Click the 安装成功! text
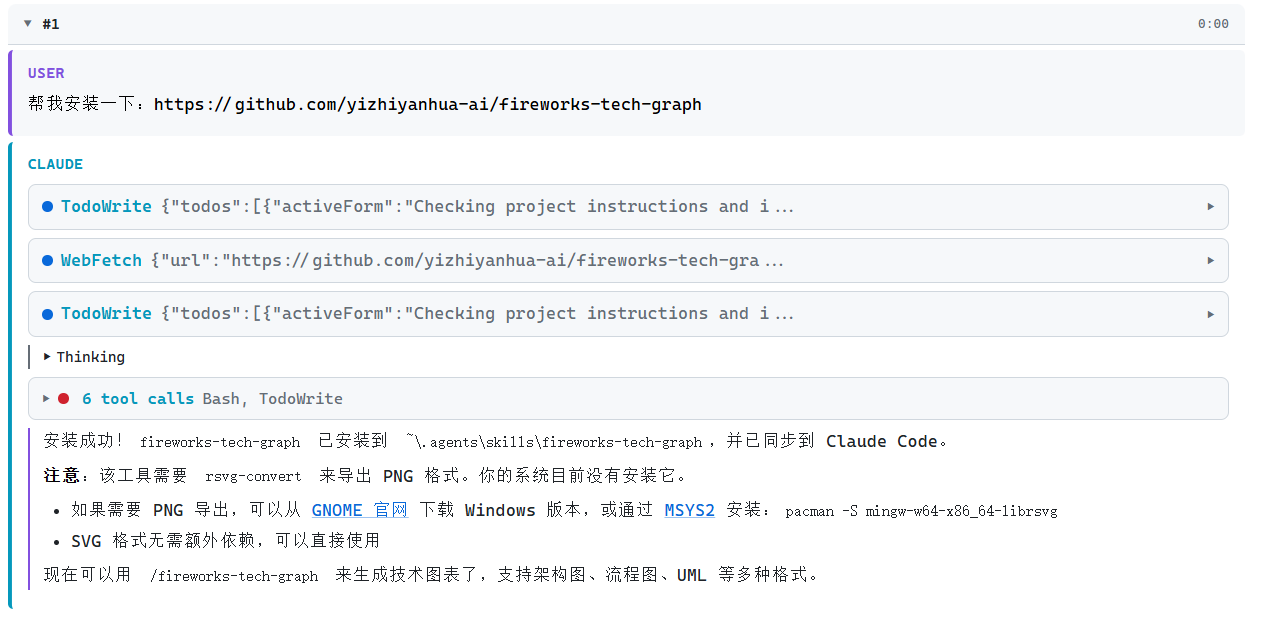 [84, 441]
